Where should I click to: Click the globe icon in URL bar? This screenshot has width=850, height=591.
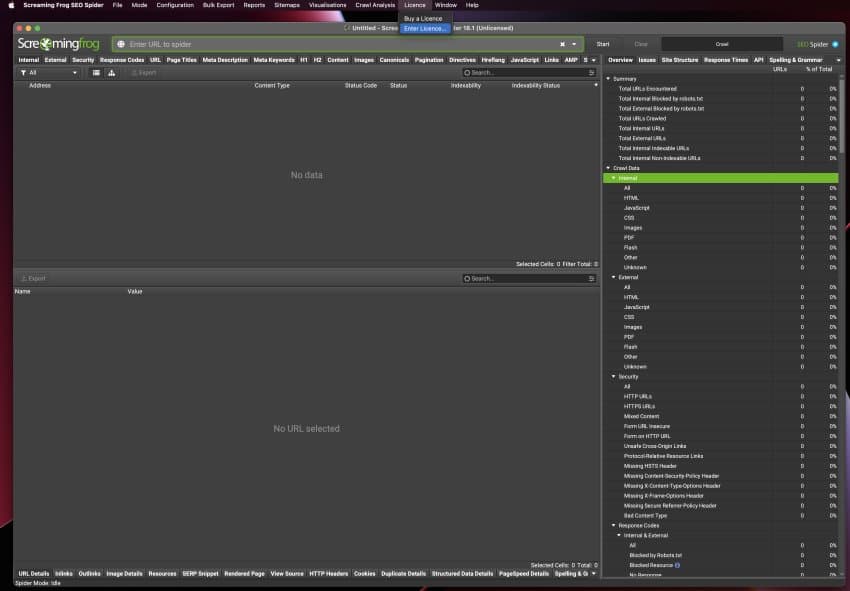tap(121, 44)
